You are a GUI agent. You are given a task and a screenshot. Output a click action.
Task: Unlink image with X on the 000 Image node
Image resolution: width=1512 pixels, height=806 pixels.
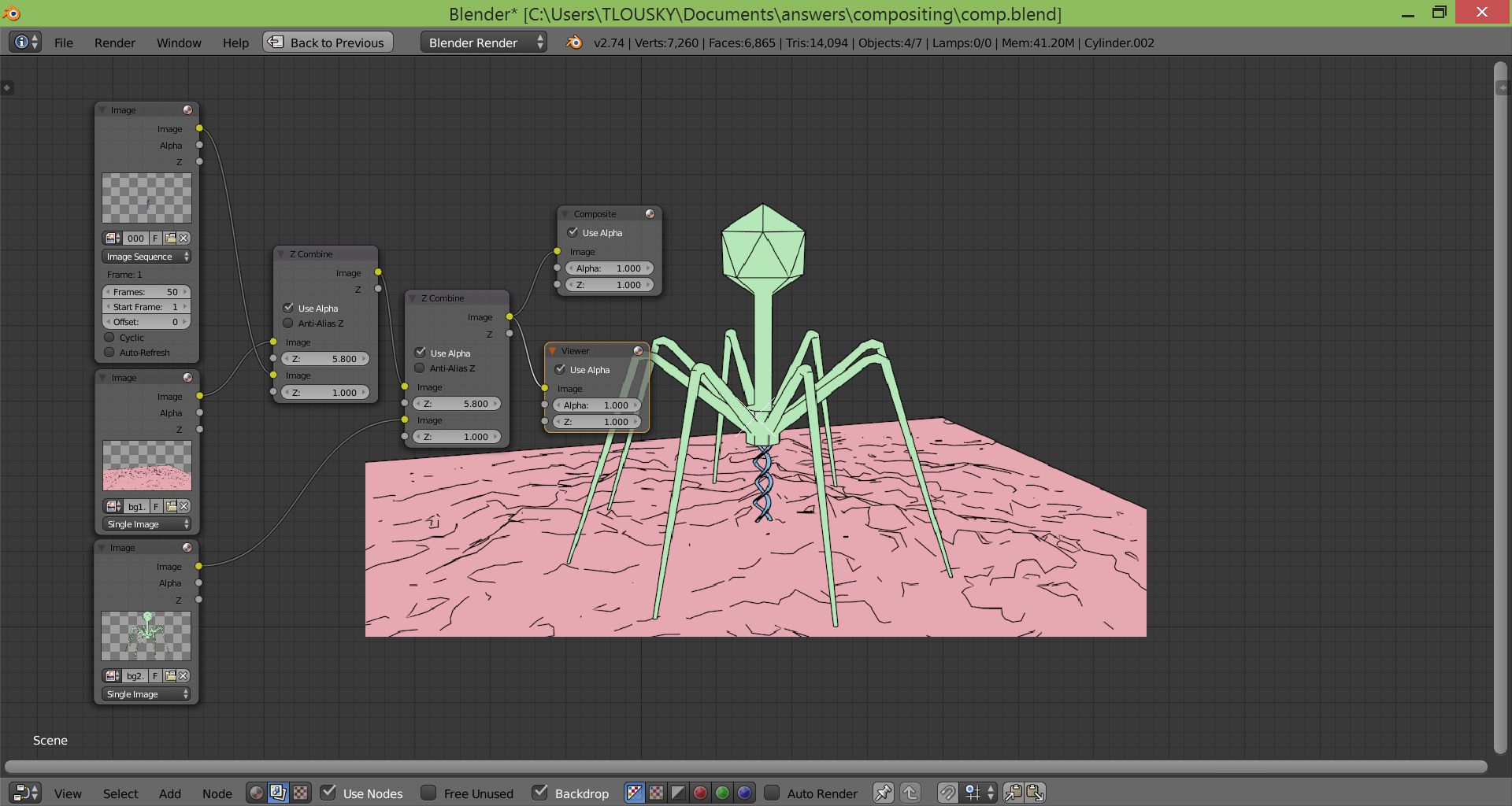(x=183, y=238)
